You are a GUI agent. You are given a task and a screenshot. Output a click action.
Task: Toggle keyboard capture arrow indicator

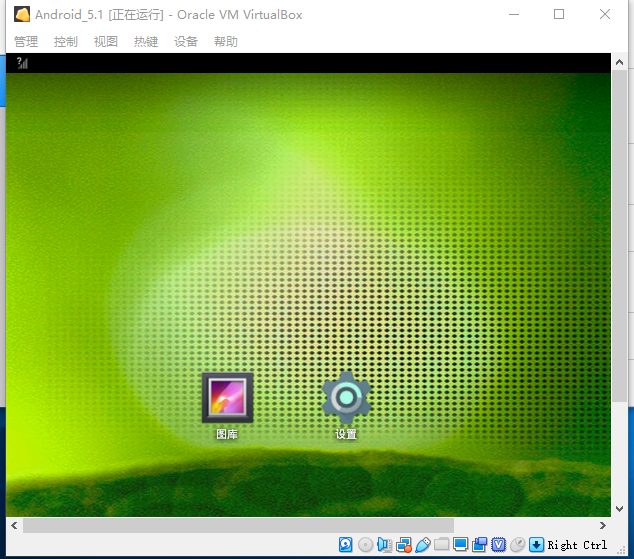537,545
